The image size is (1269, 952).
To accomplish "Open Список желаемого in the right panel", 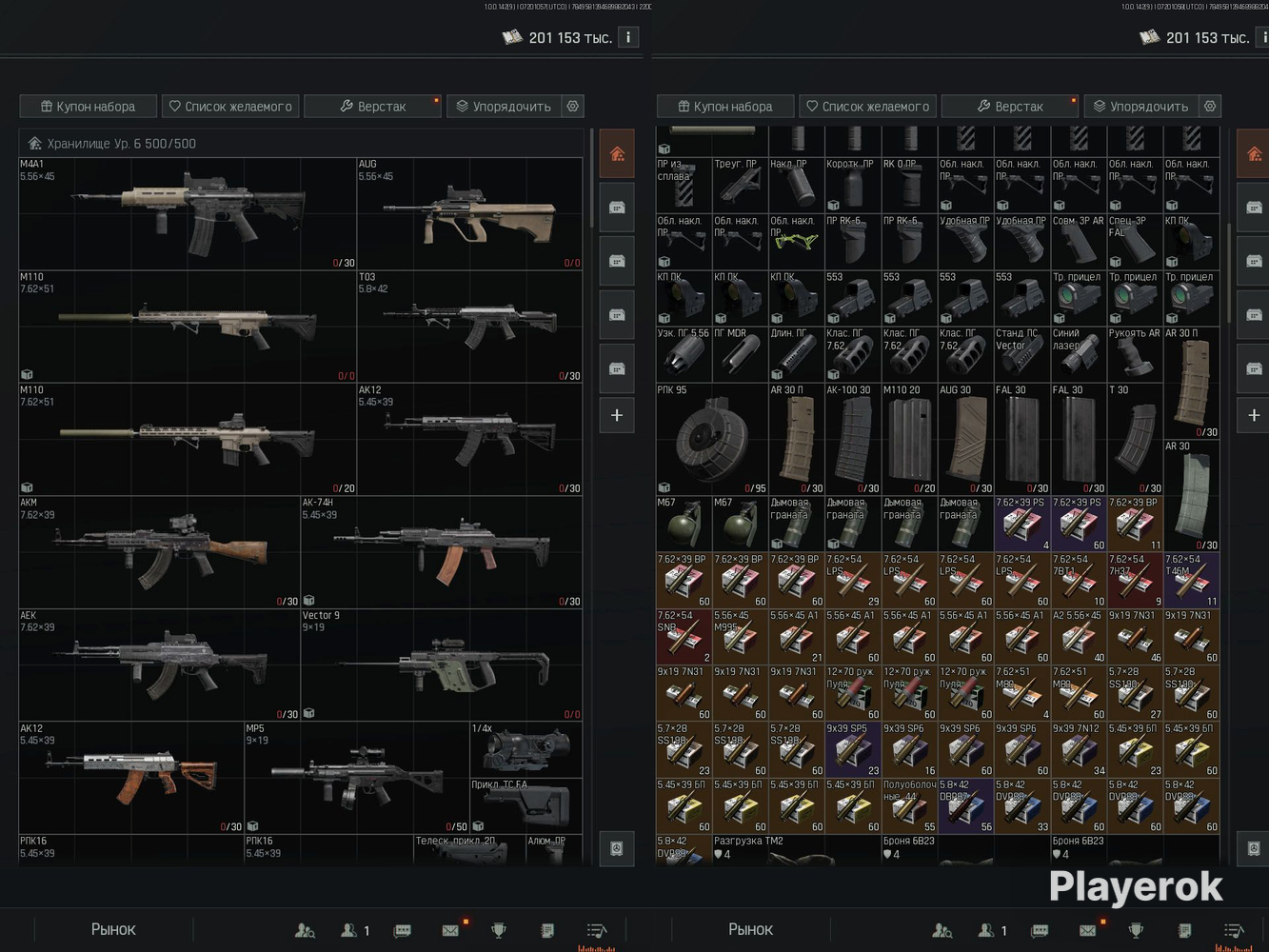I will point(867,107).
